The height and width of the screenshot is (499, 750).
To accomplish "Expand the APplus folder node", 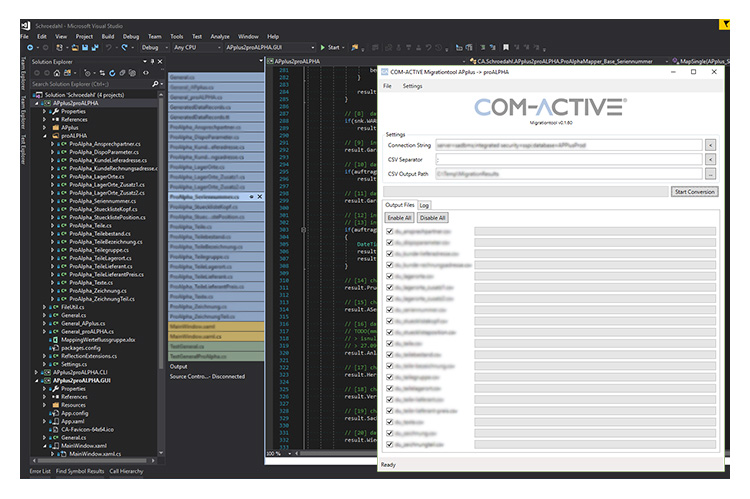I will (x=44, y=128).
